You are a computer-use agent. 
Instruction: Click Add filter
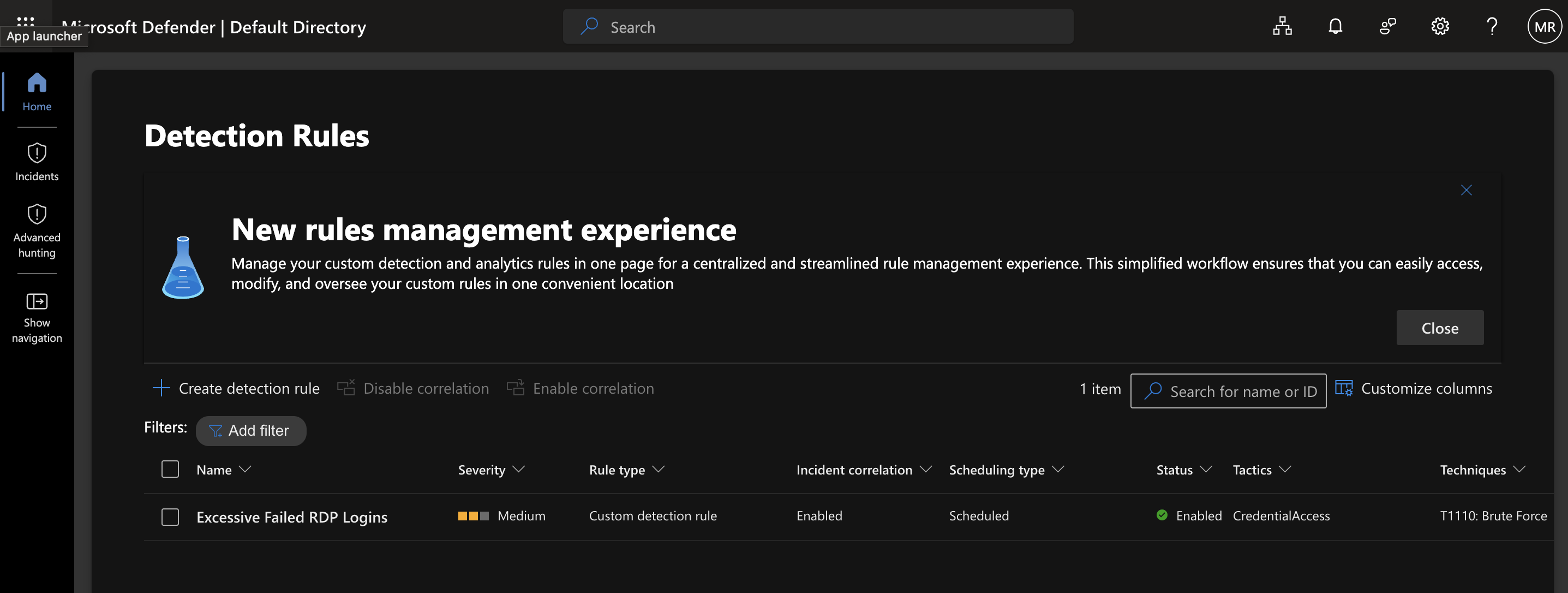pyautogui.click(x=251, y=431)
